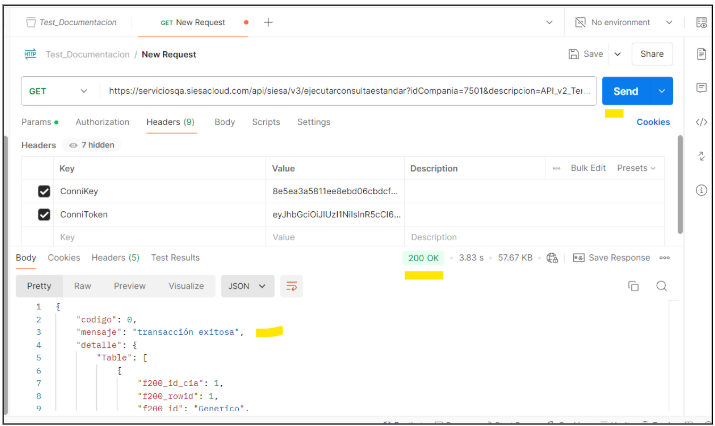Switch to the Authorization tab
Screen dimensions: 715x426
(102, 122)
